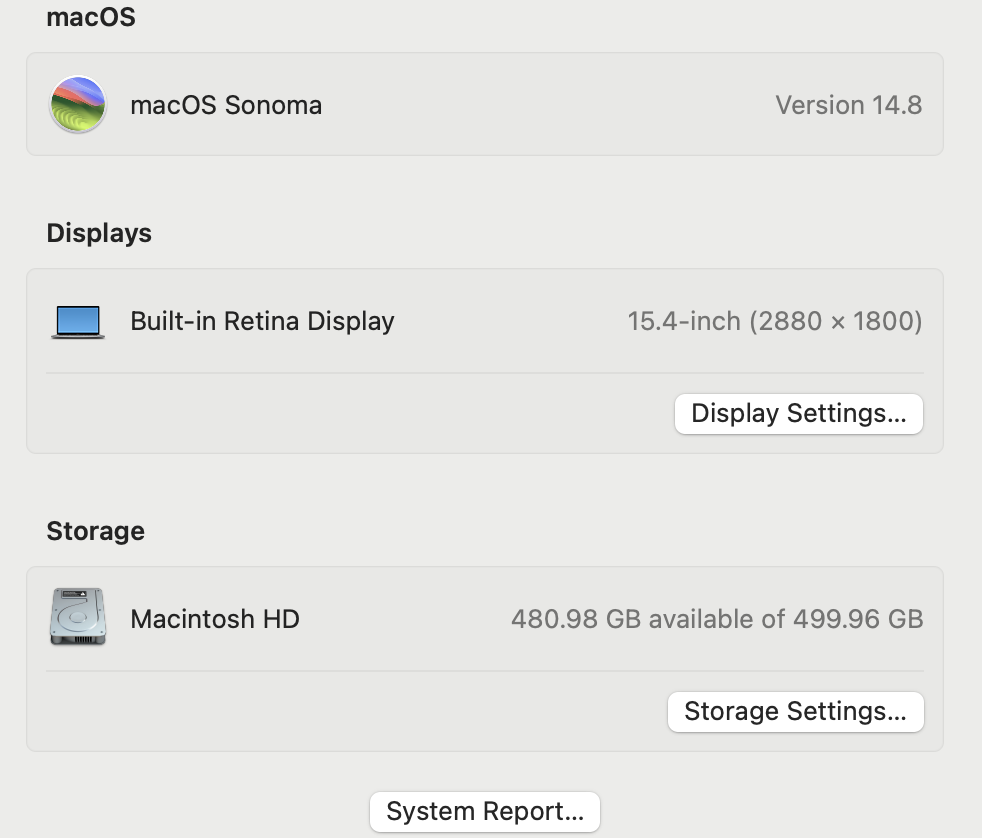Click the Macintosh HD drive icon
Screen dimensions: 982x838
click(x=77, y=617)
